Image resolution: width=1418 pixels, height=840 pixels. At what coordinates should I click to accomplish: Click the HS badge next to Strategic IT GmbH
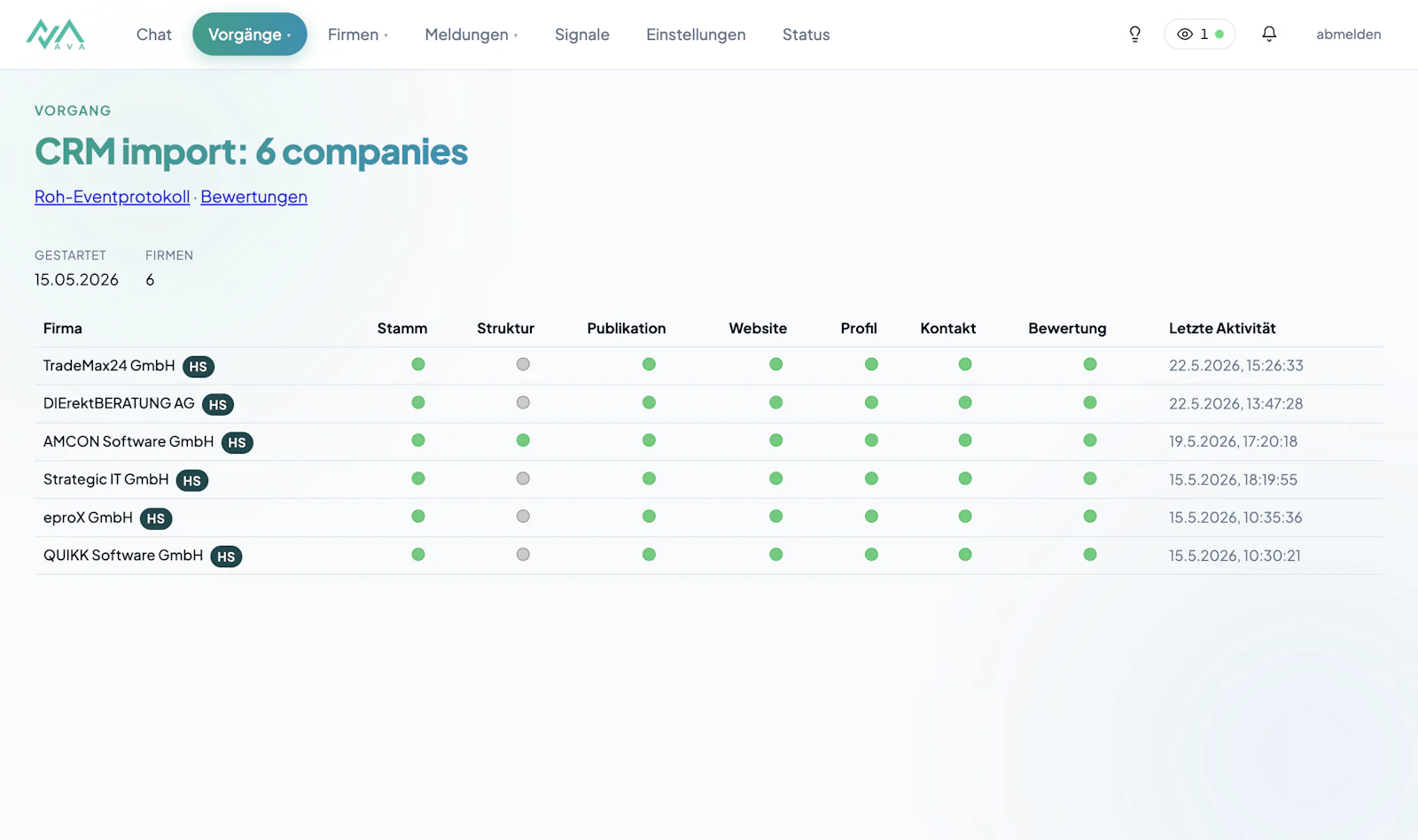click(x=192, y=481)
